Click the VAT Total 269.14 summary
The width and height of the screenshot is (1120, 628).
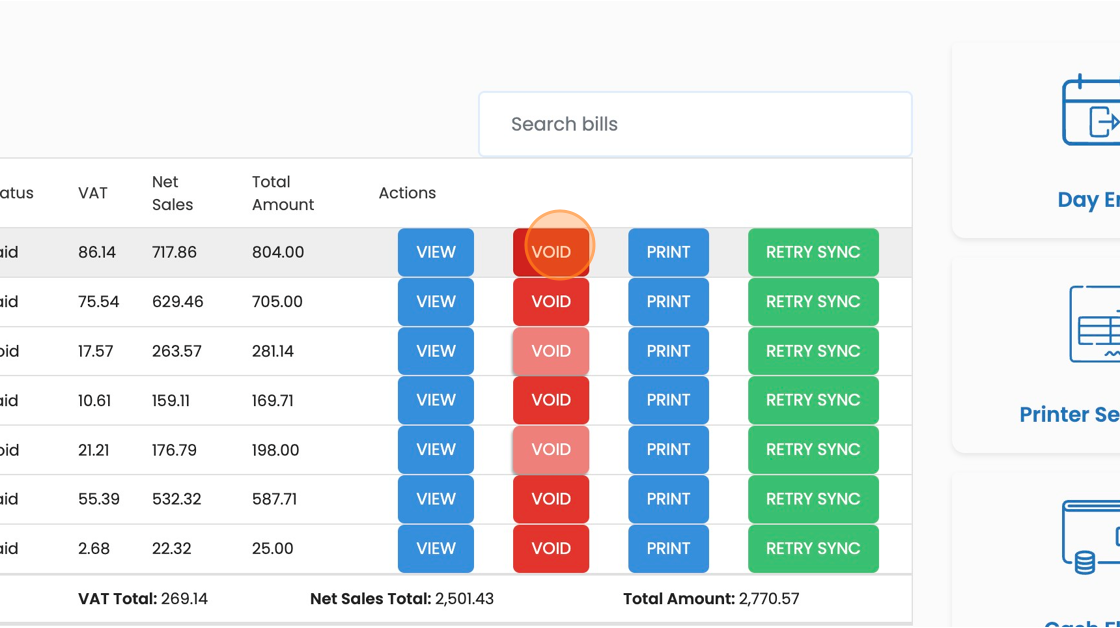(x=143, y=599)
